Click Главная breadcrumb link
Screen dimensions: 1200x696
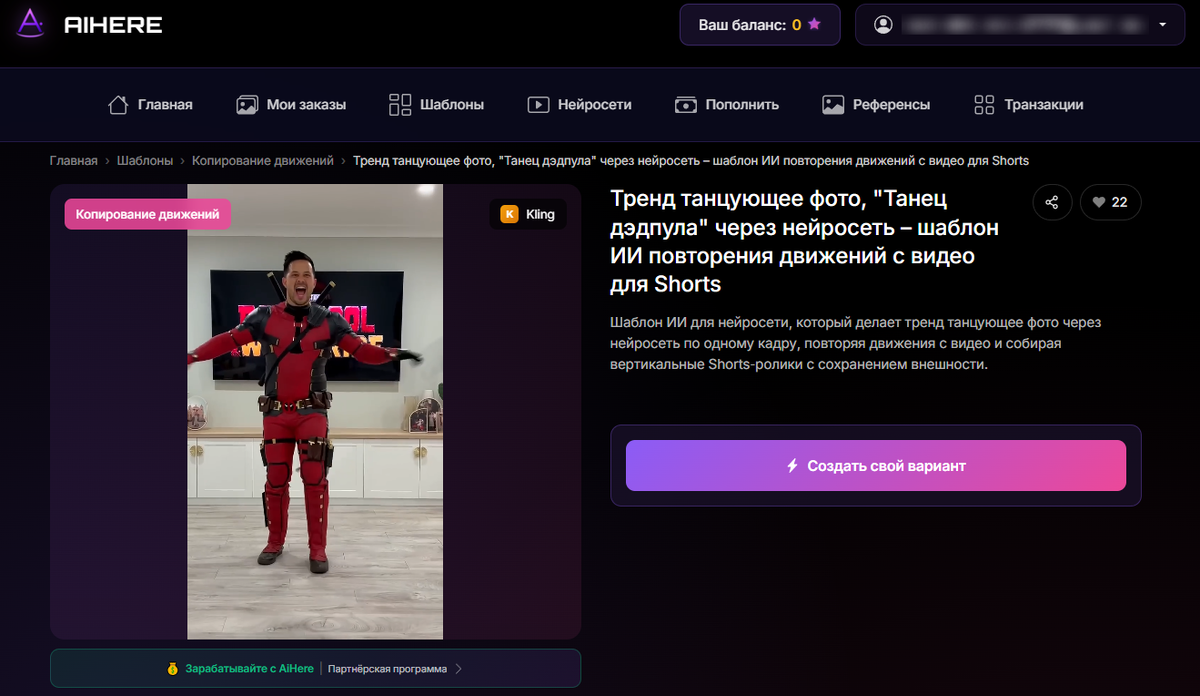[x=74, y=160]
